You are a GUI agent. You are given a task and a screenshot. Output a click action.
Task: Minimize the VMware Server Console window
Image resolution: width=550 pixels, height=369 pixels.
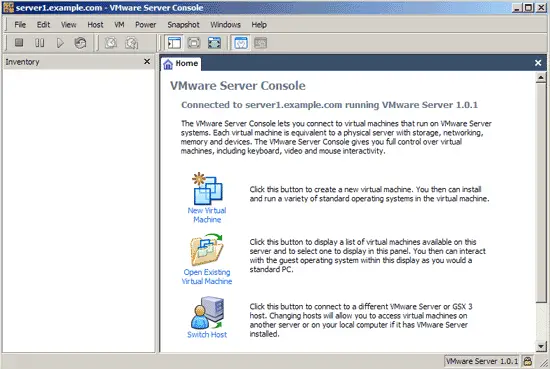[517, 7]
